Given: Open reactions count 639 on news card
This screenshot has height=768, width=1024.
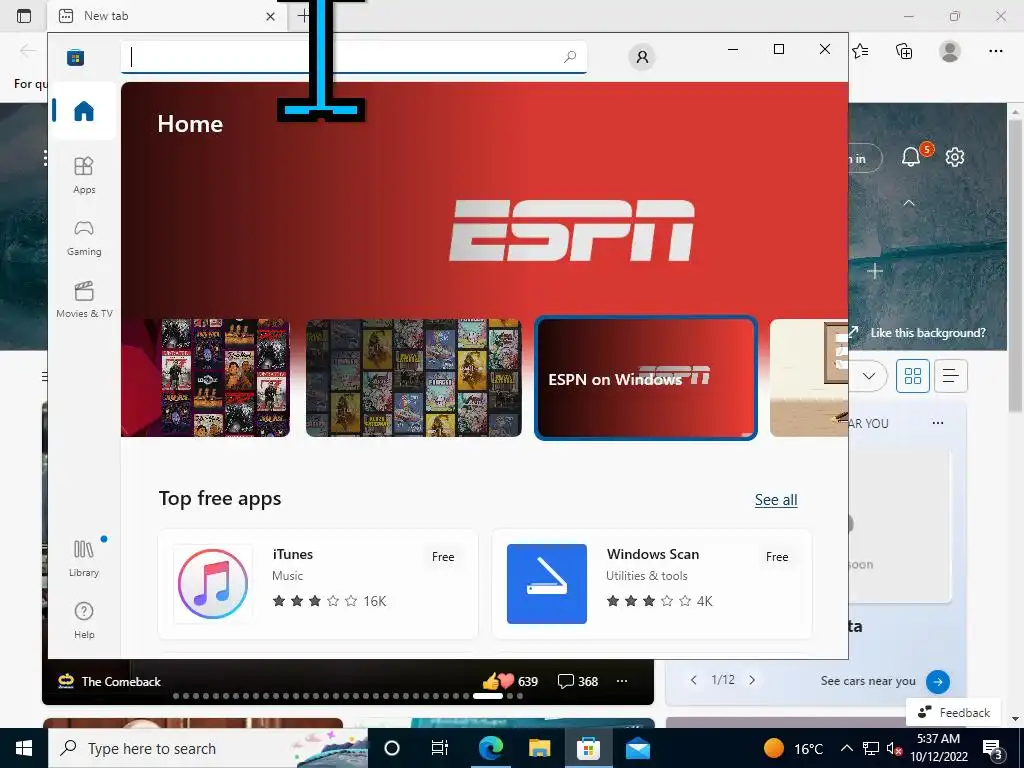Looking at the screenshot, I should click(x=510, y=681).
